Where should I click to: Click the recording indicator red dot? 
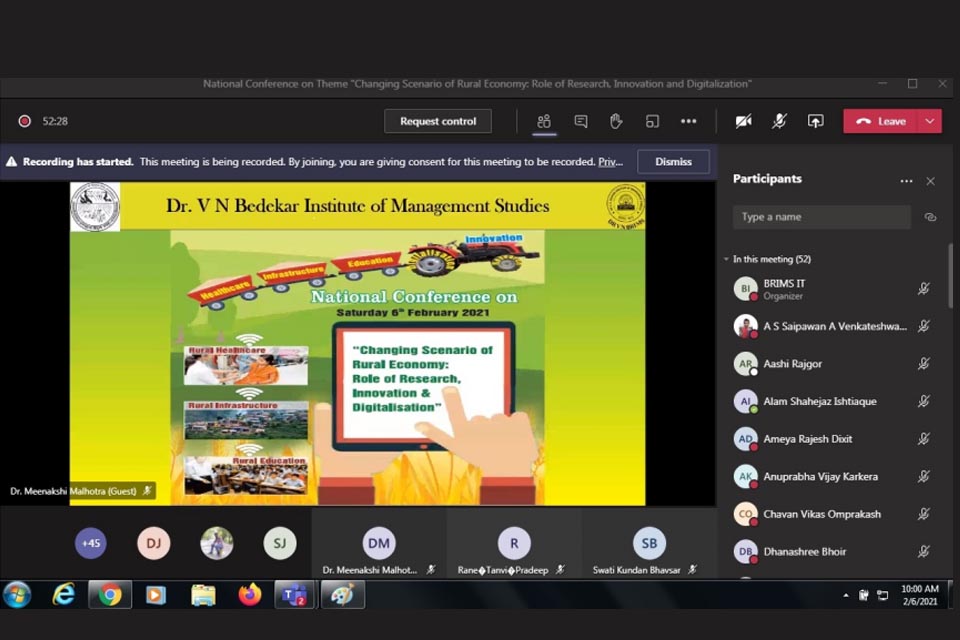[24, 121]
